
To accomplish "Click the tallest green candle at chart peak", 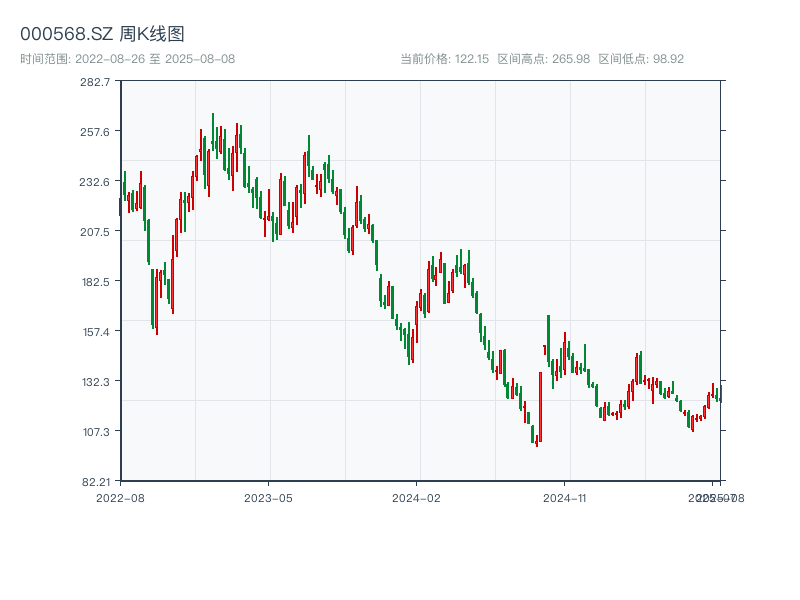I will click(x=213, y=132).
